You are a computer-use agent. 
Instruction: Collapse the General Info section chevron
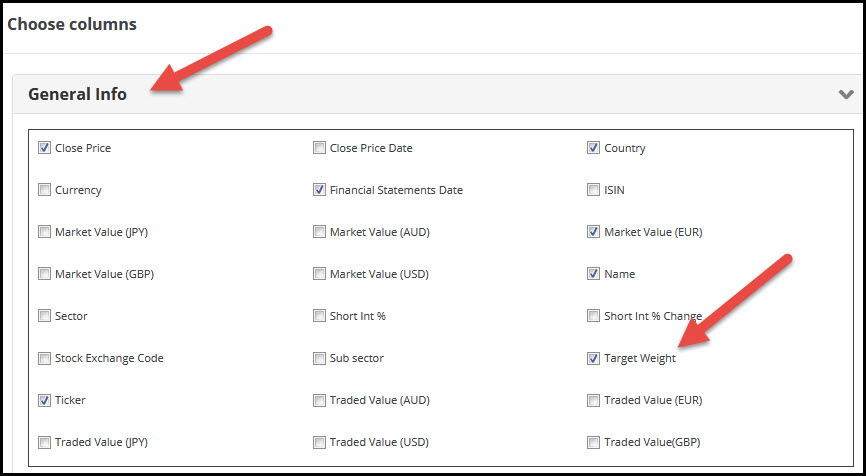click(x=846, y=95)
